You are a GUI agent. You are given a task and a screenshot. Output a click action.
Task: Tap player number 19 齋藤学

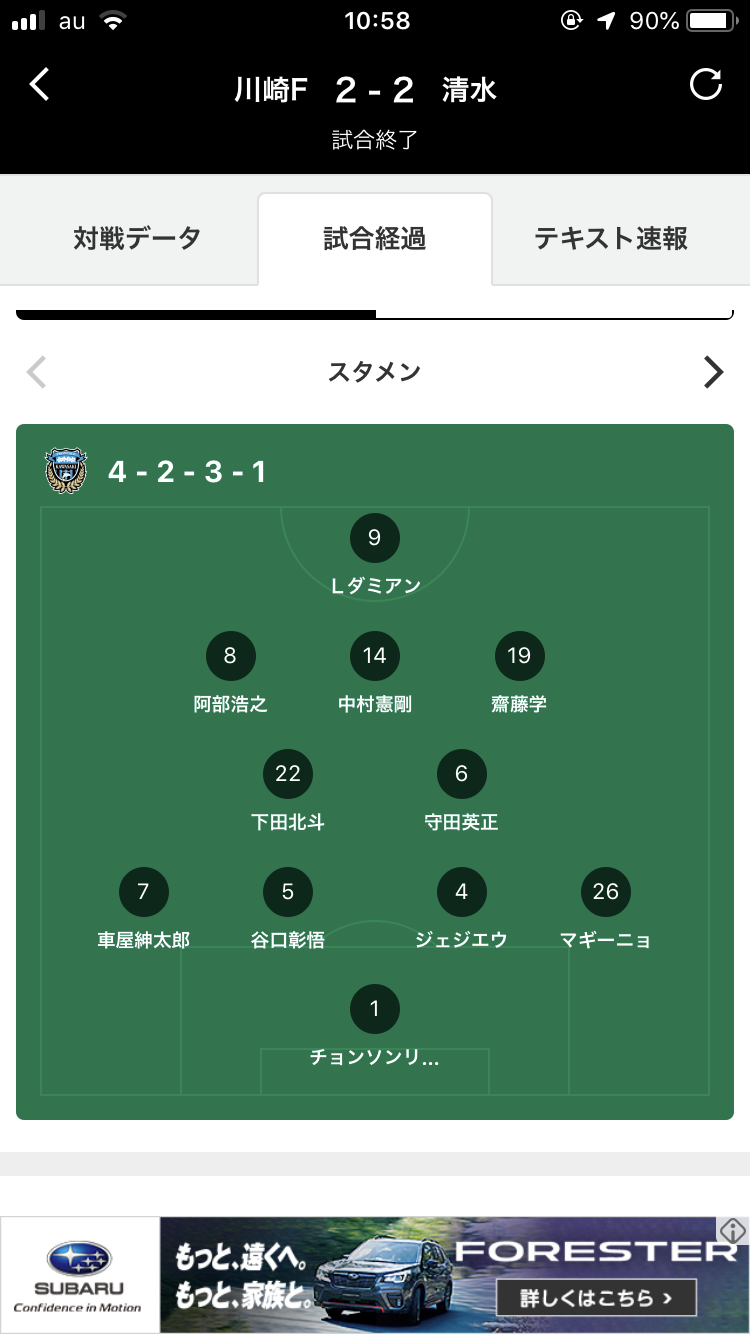(519, 656)
